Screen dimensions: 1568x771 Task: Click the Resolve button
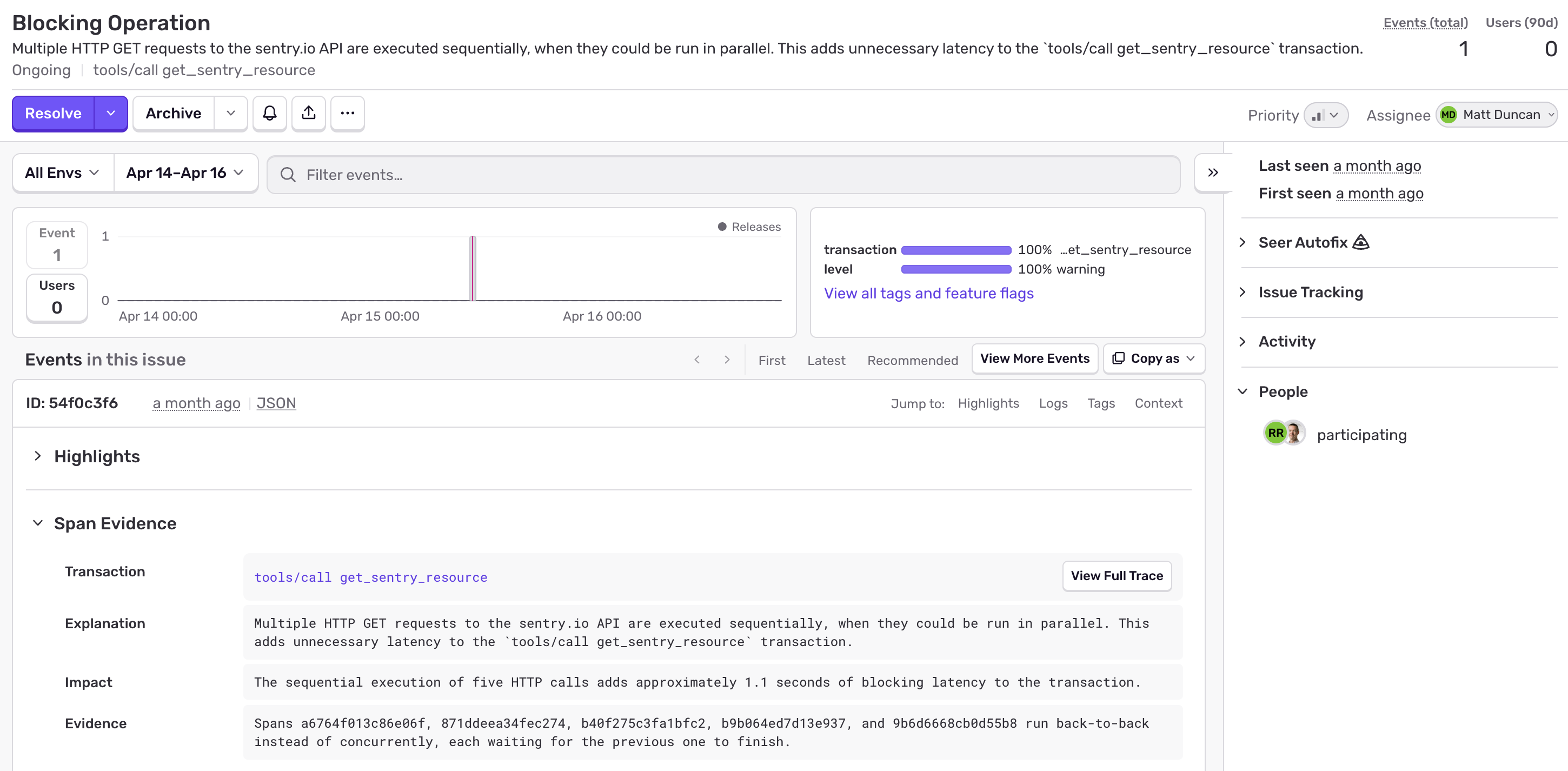point(53,114)
